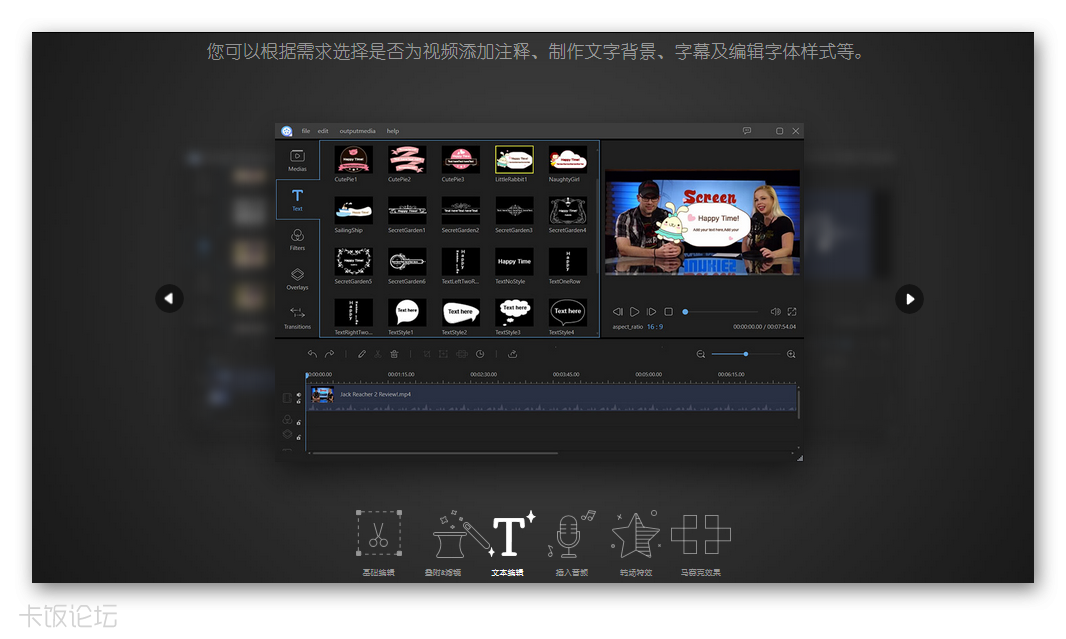Click the trash delete icon
The image size is (1066, 639).
coord(394,354)
